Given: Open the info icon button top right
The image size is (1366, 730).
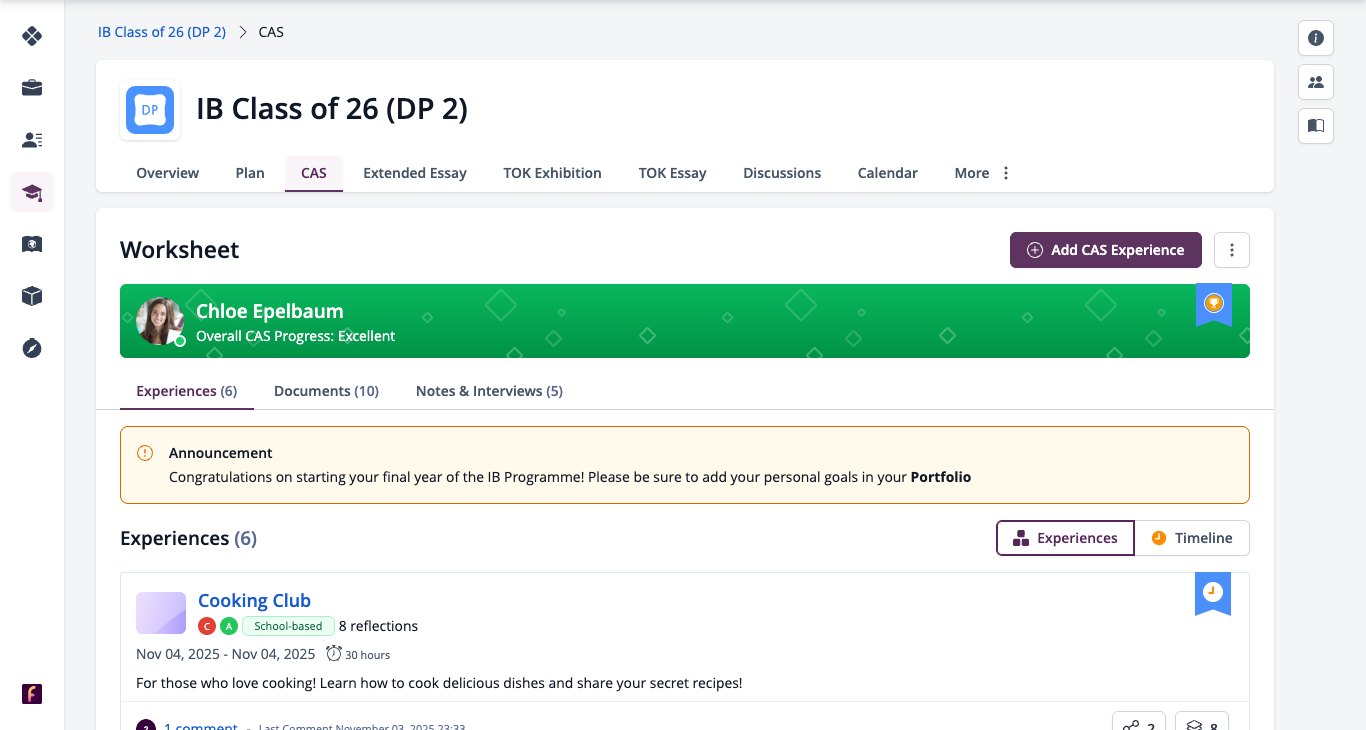Looking at the screenshot, I should (x=1316, y=38).
